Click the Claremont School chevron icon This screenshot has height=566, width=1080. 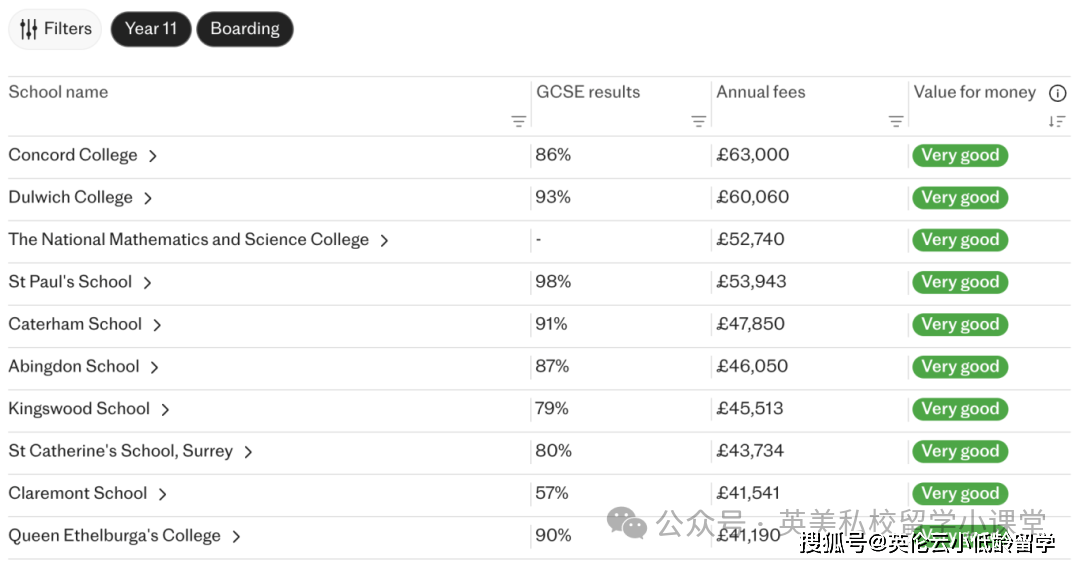tap(162, 494)
